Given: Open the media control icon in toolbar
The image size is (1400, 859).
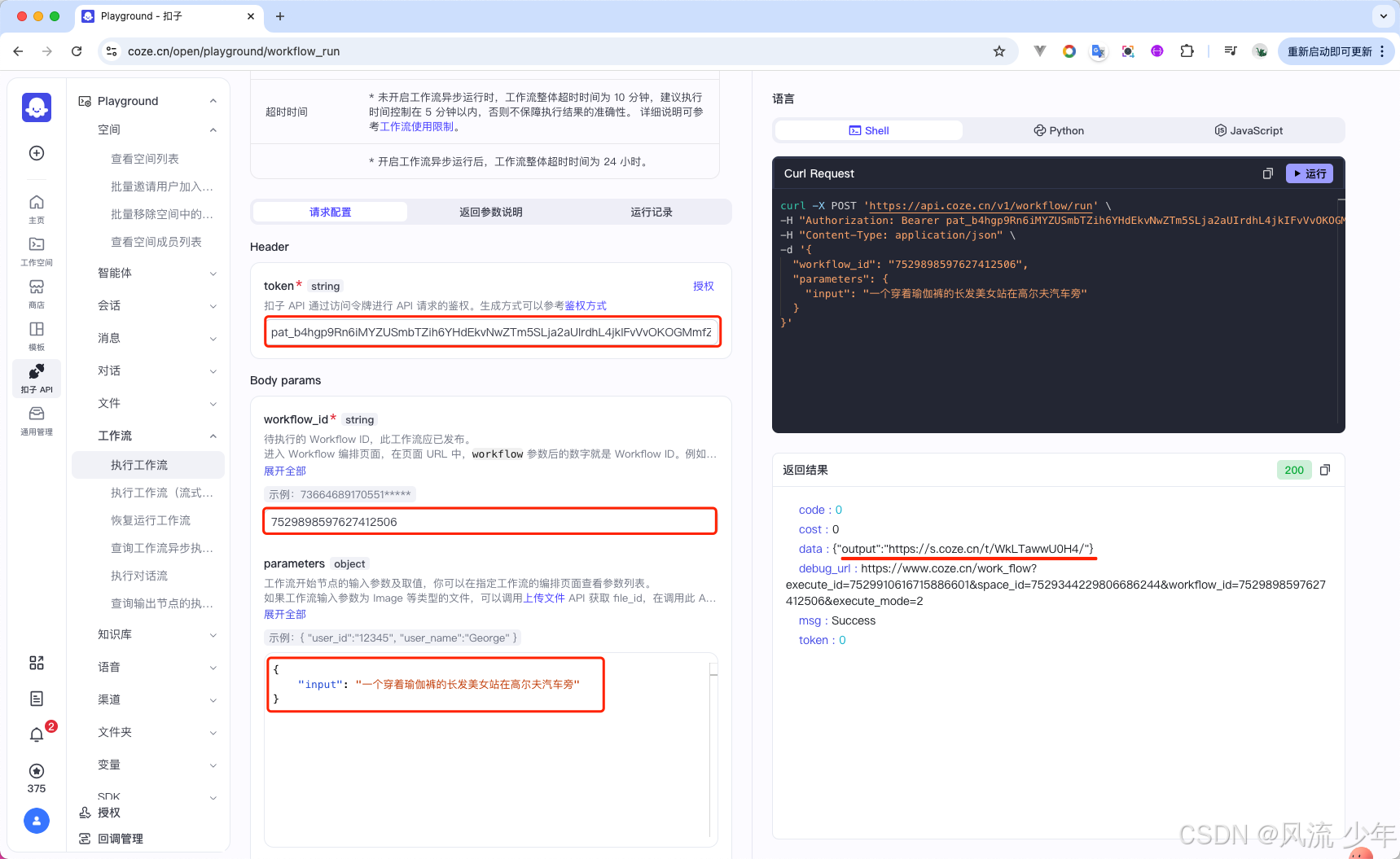Looking at the screenshot, I should tap(1231, 51).
